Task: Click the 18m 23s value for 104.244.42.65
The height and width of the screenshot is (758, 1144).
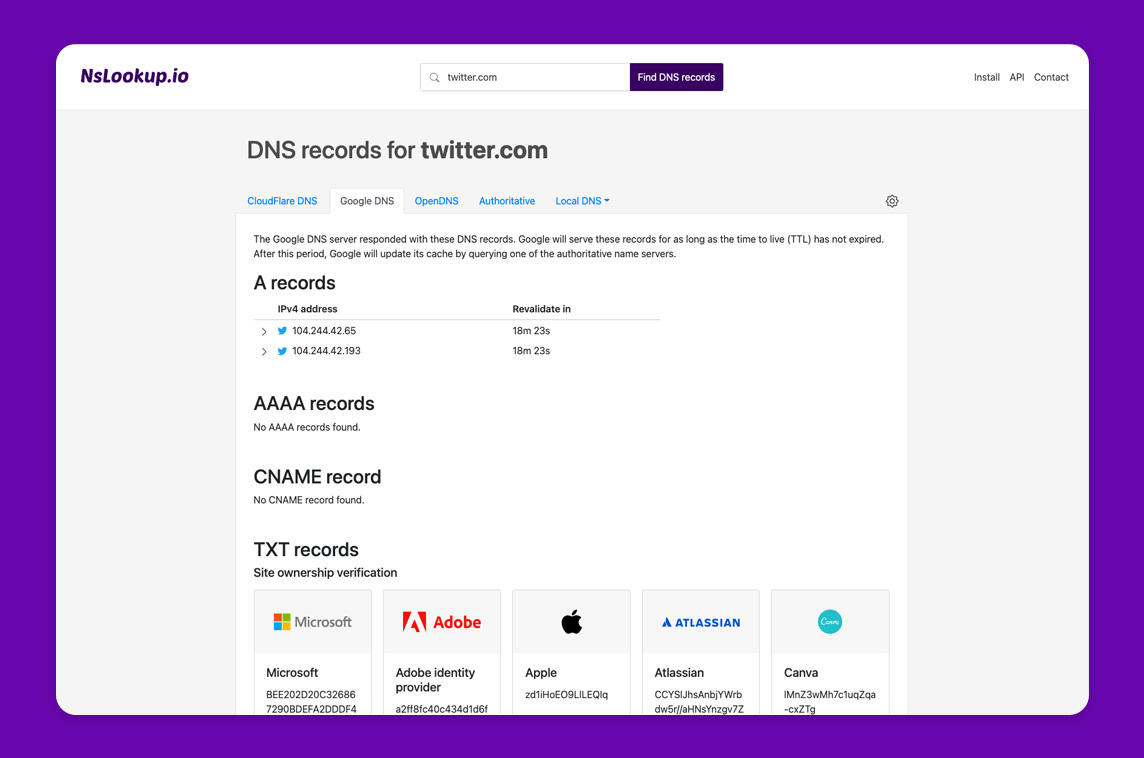Action: click(531, 330)
